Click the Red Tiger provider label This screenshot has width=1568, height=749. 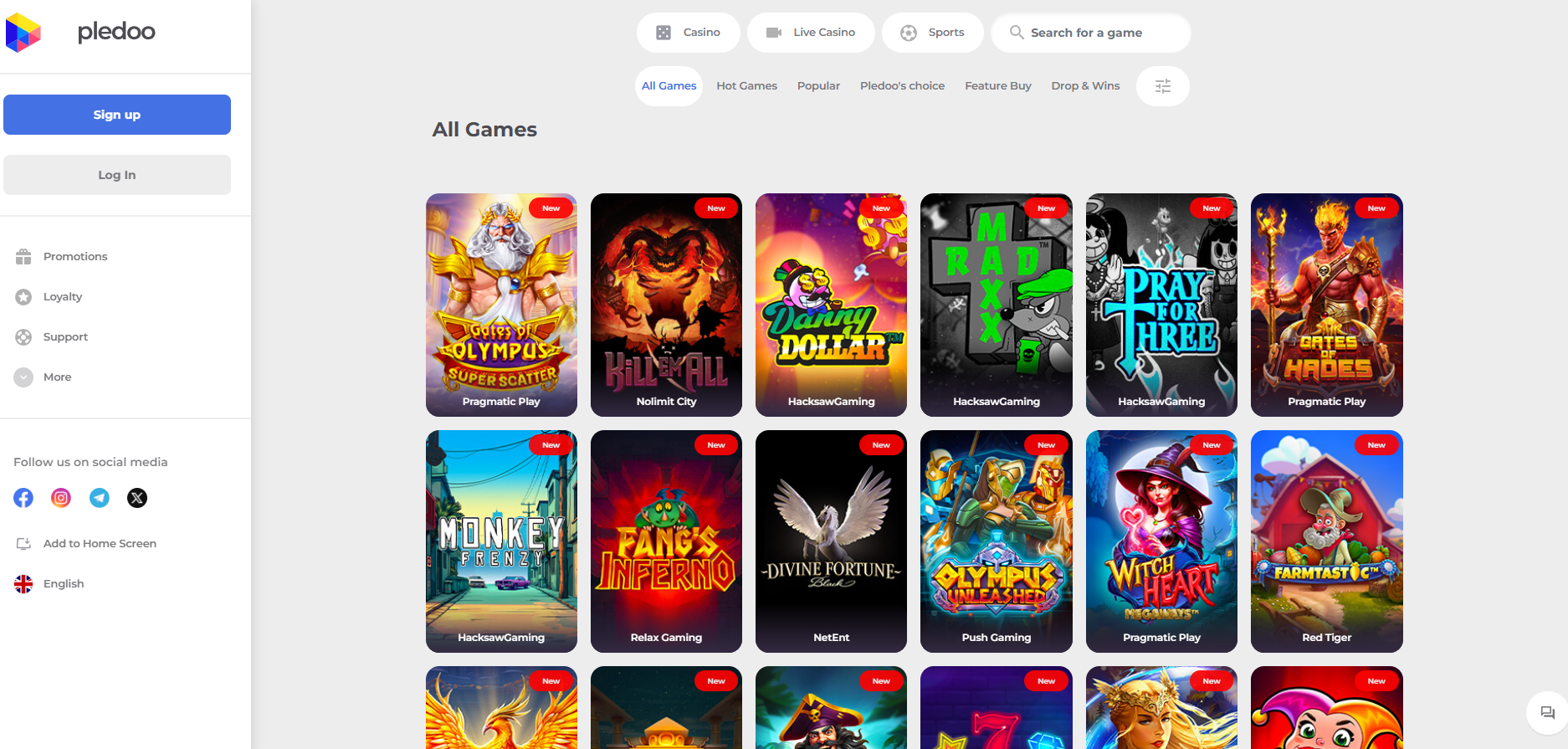1326,638
